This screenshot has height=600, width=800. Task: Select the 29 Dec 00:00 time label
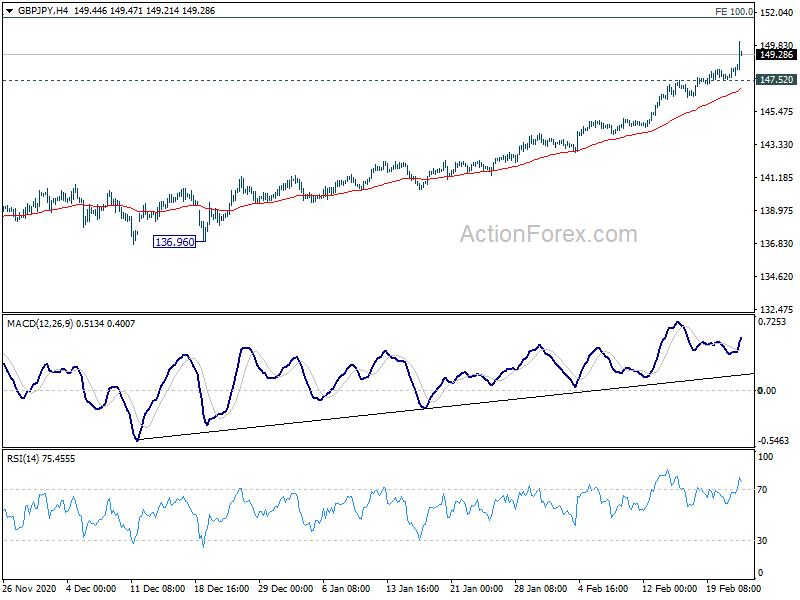[x=286, y=589]
